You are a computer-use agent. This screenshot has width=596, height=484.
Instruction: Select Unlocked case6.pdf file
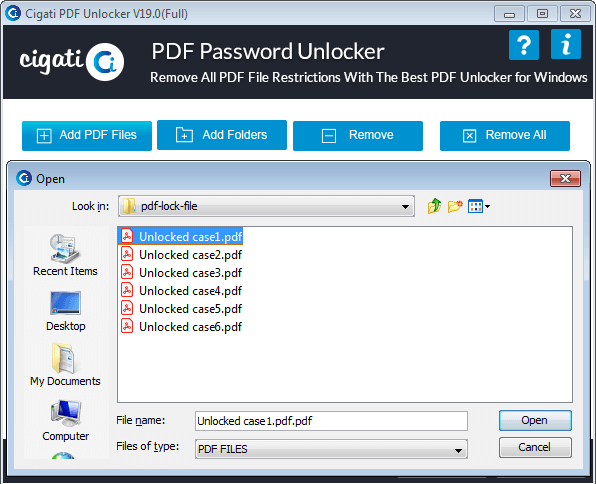181,327
